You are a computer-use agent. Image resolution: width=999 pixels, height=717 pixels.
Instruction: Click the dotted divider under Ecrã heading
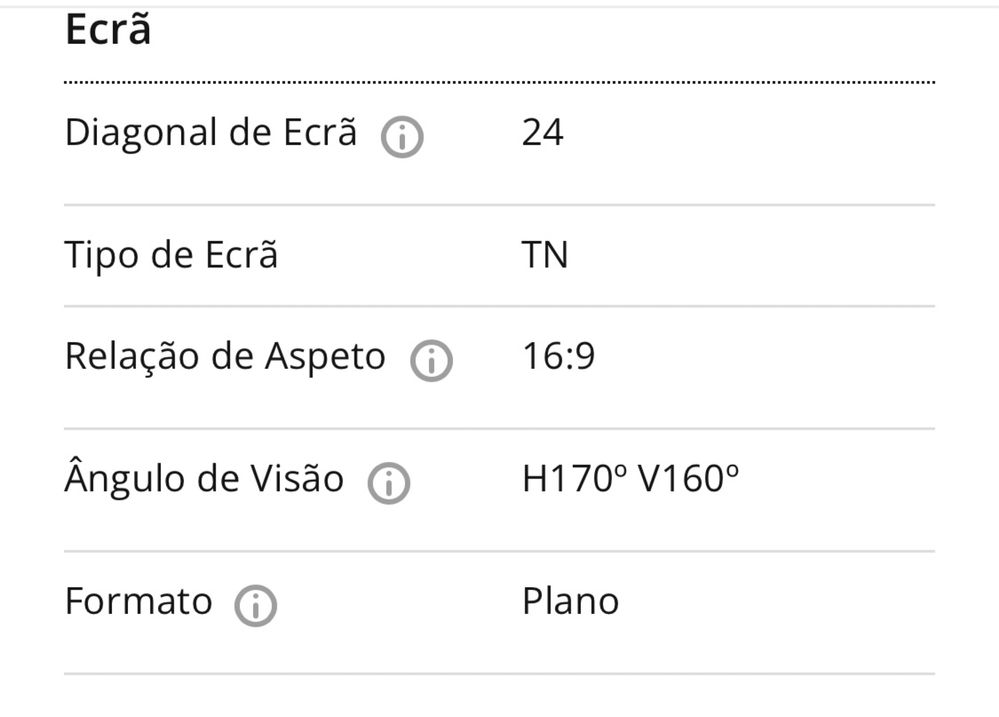pos(500,82)
